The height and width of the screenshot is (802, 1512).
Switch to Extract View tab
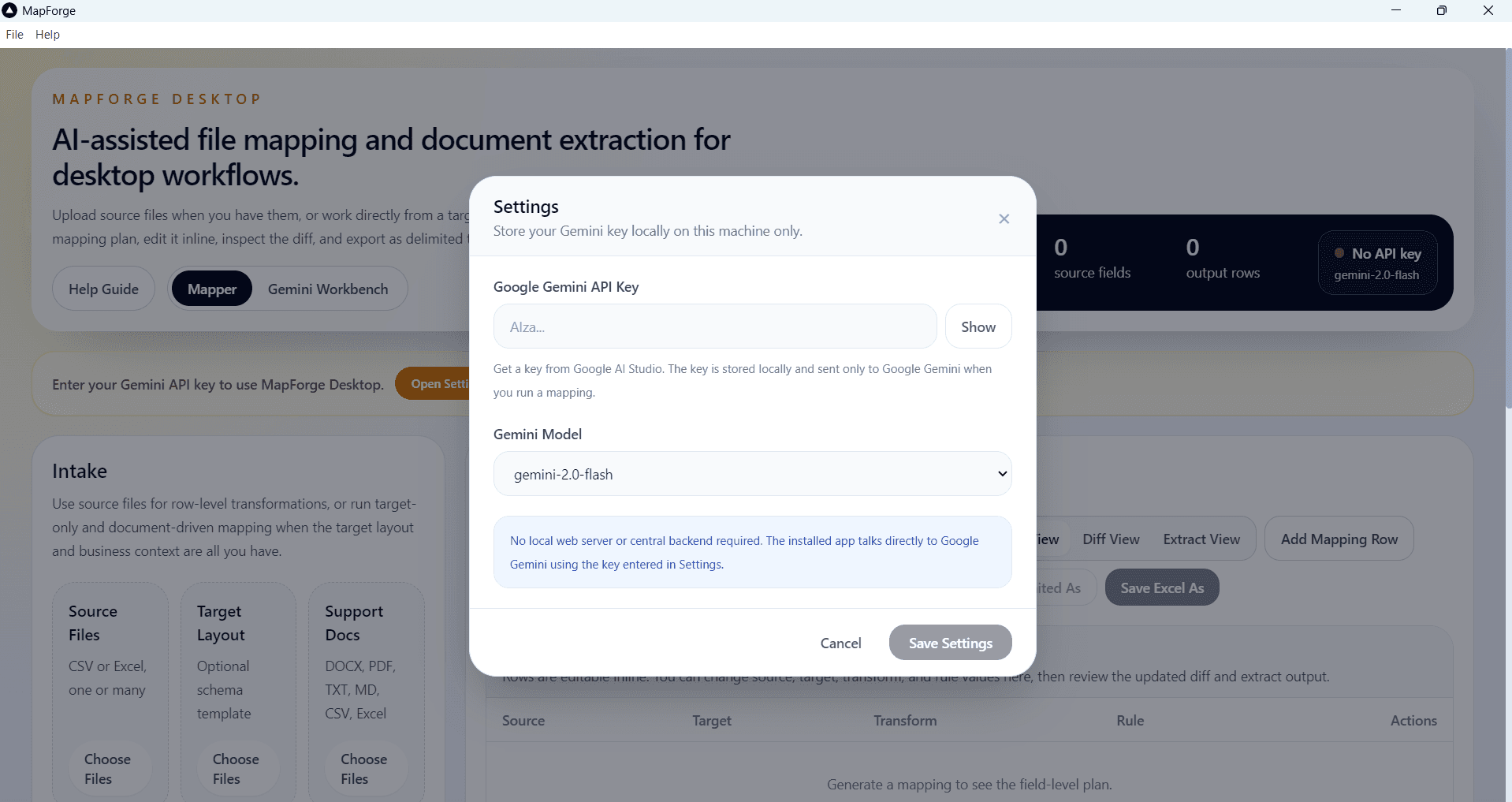[x=1201, y=539]
